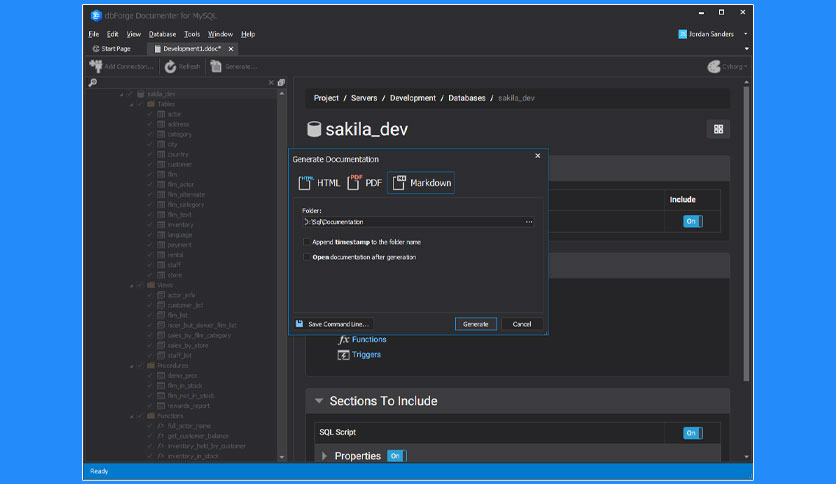Click the Jordan Sanders account icon

coord(682,34)
